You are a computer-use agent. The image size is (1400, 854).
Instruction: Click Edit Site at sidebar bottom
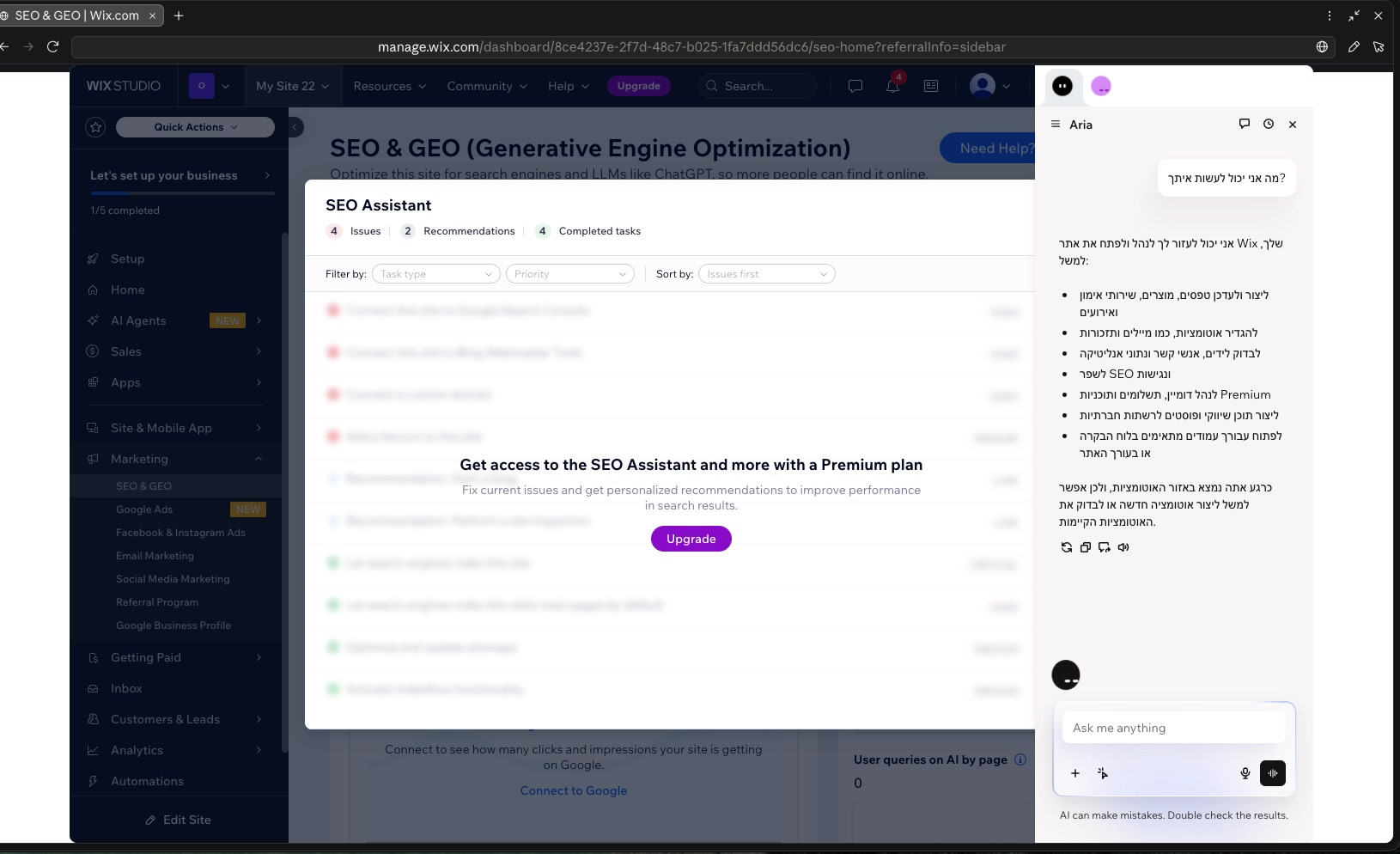click(179, 820)
